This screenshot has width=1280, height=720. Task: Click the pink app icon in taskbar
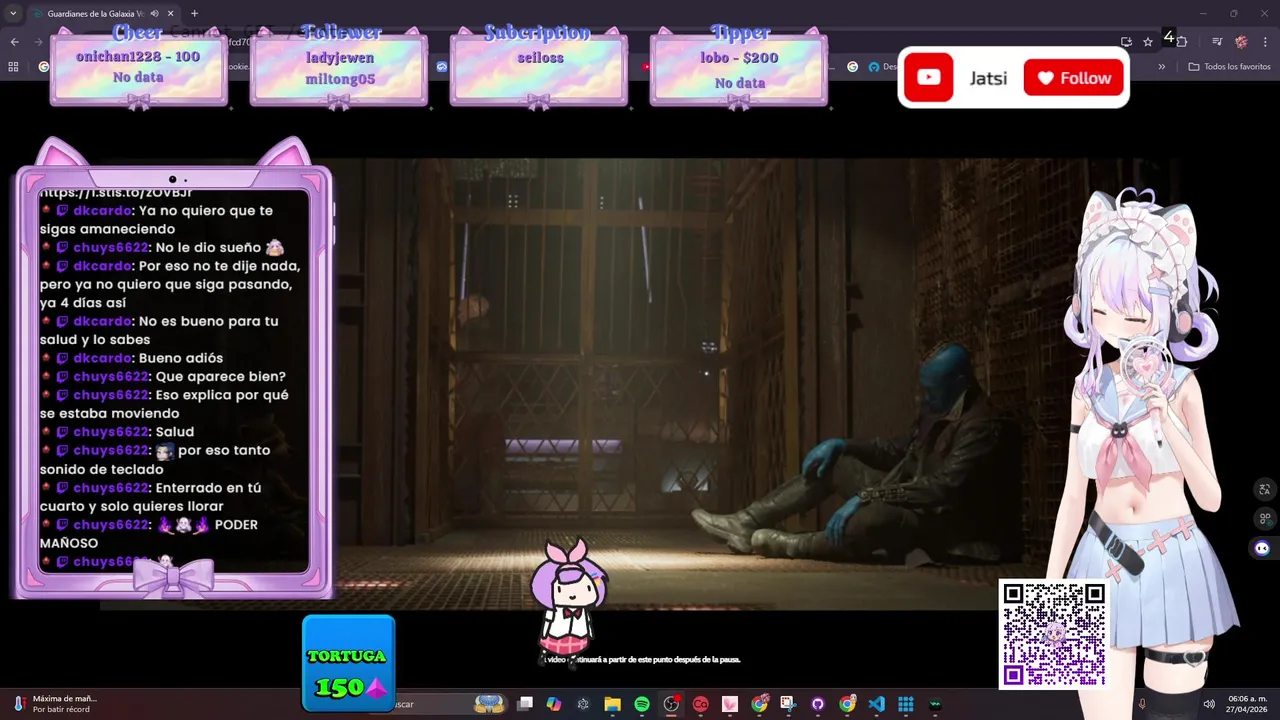pyautogui.click(x=729, y=704)
